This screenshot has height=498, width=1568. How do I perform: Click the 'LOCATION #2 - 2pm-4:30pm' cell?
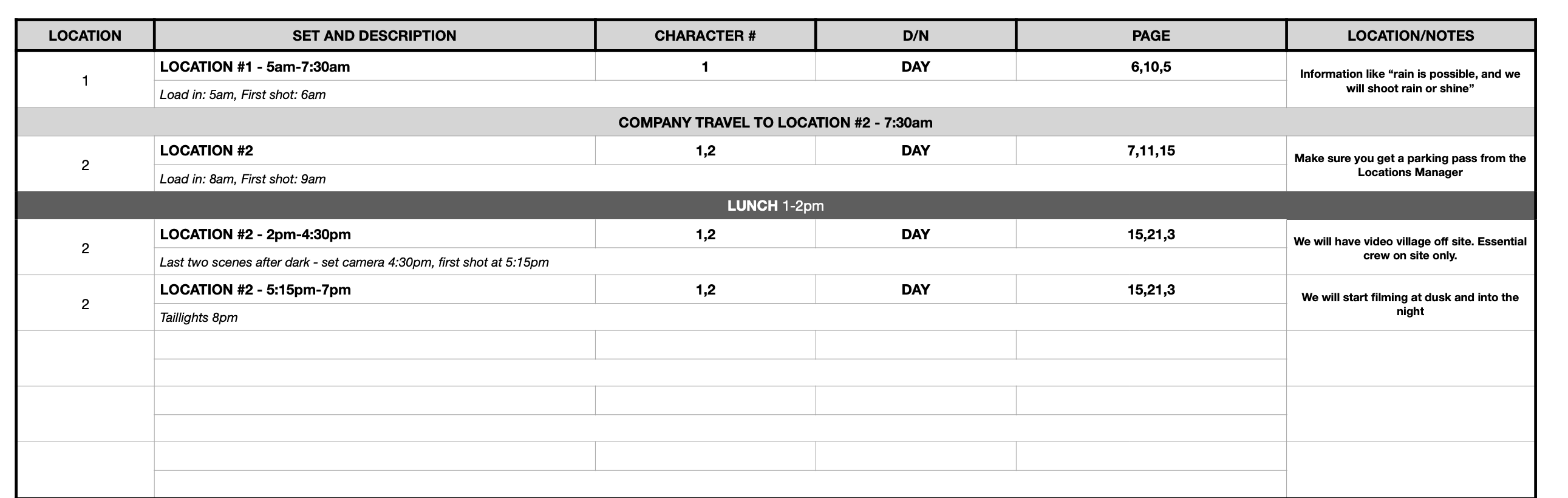[x=255, y=234]
